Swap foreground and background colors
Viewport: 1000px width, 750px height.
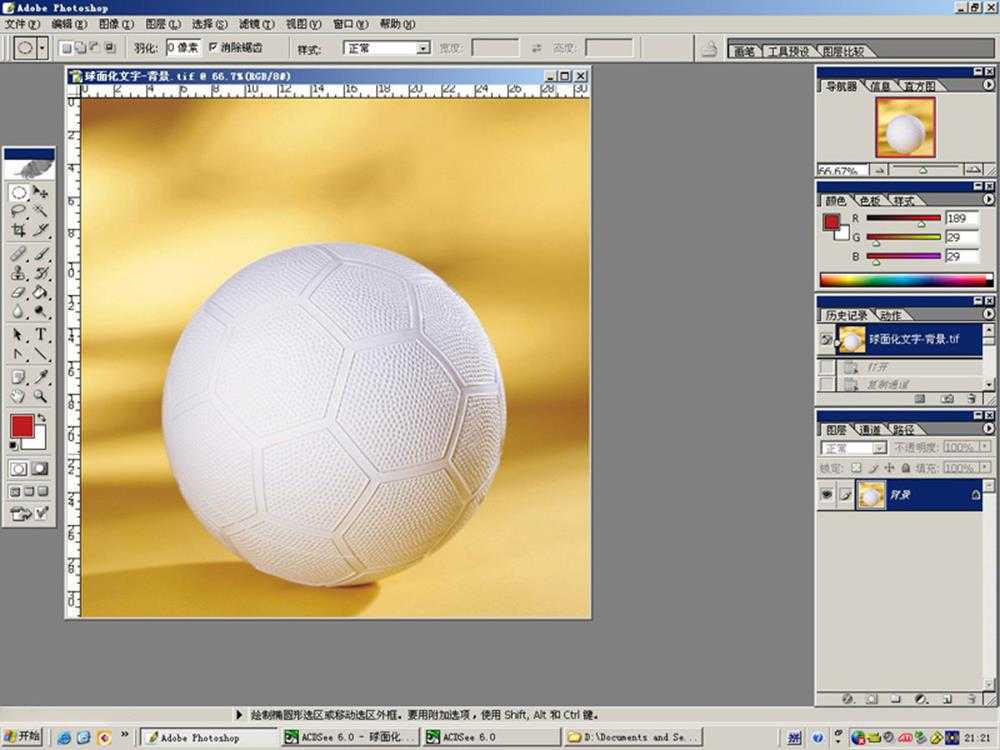[x=41, y=418]
